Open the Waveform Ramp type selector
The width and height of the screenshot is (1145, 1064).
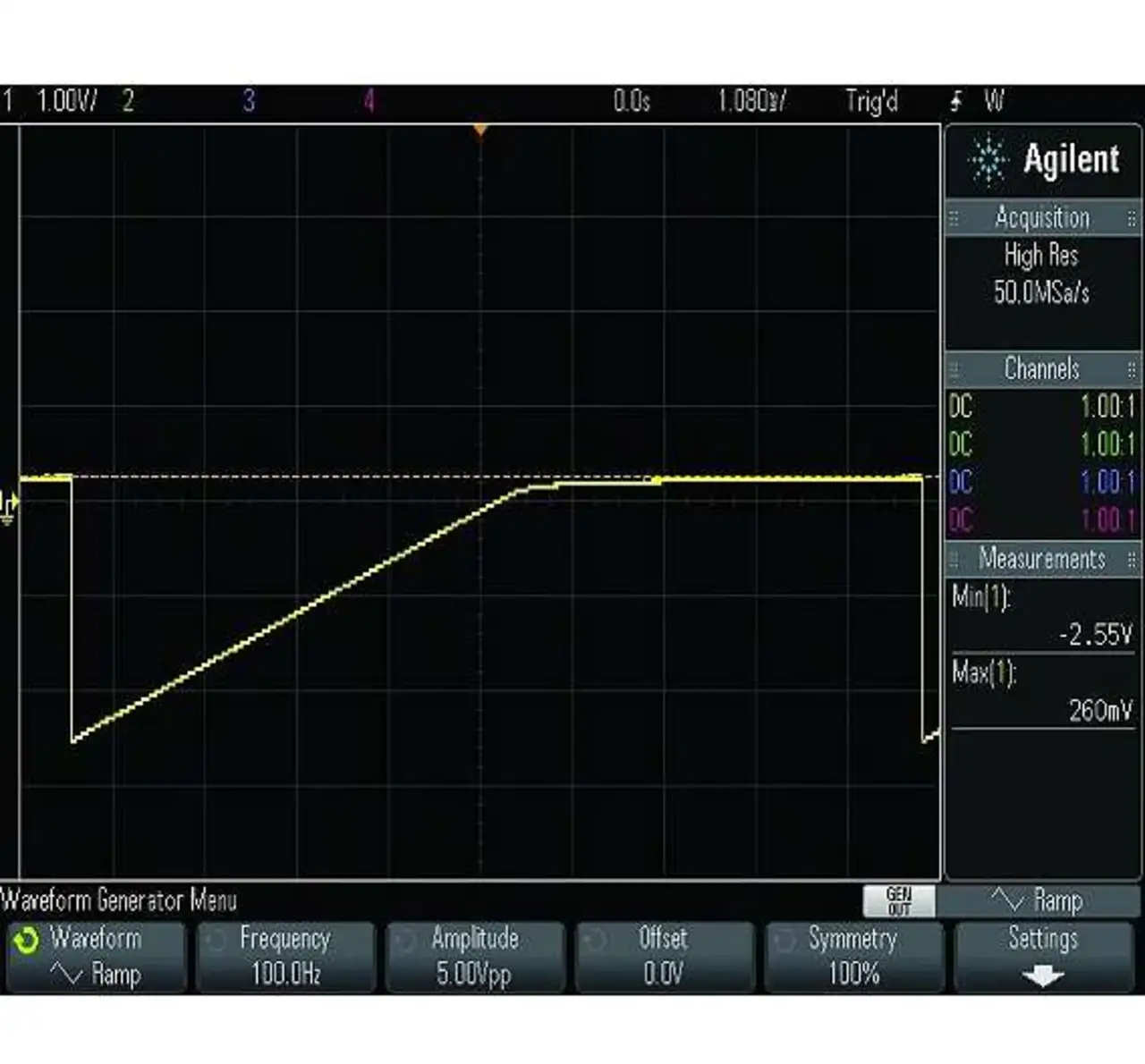point(96,958)
